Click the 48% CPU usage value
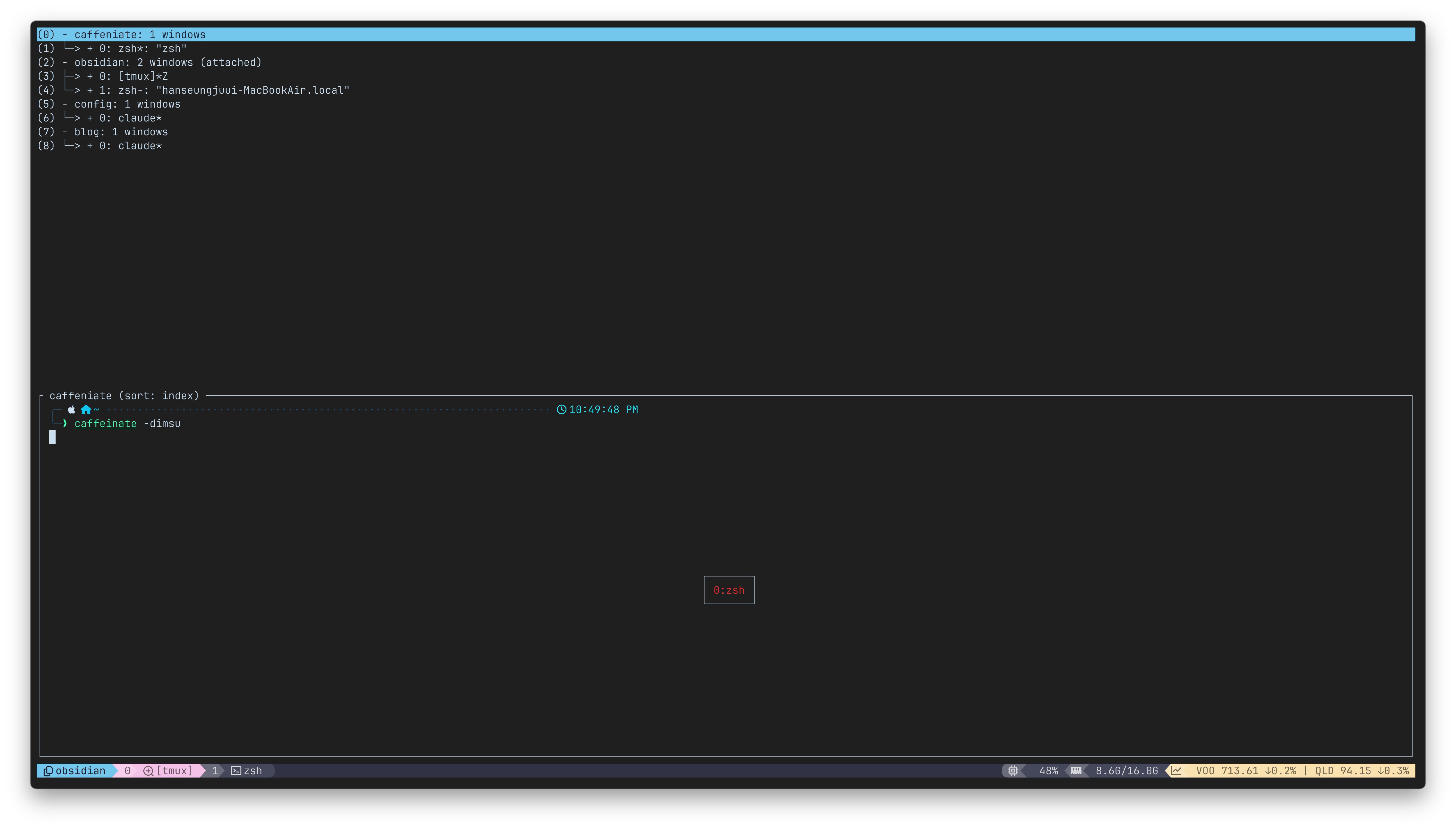This screenshot has height=829, width=1456. [1048, 770]
